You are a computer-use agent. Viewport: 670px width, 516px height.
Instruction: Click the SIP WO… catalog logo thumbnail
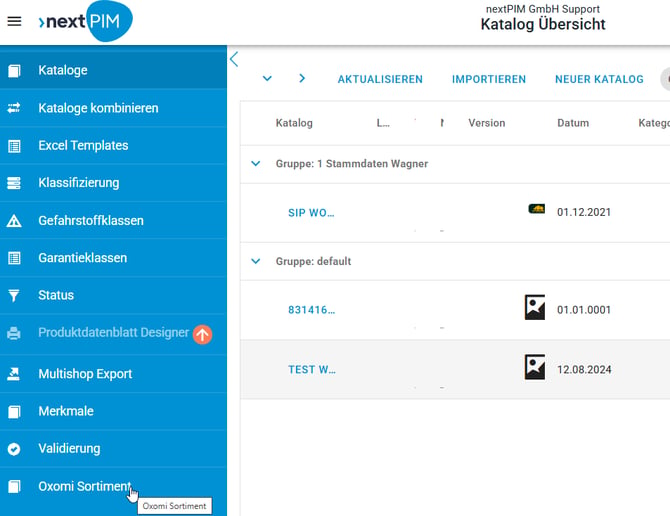pos(537,209)
